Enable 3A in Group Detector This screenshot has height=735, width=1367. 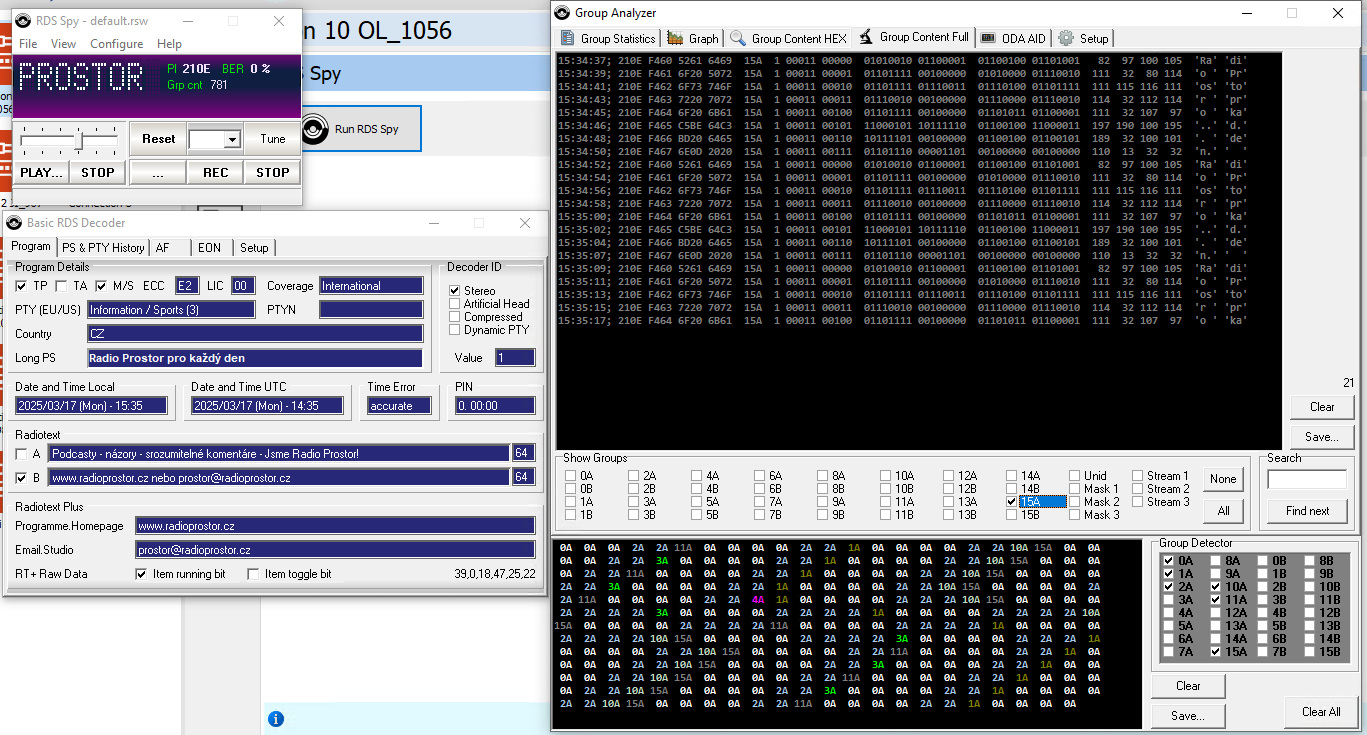pyautogui.click(x=1170, y=600)
